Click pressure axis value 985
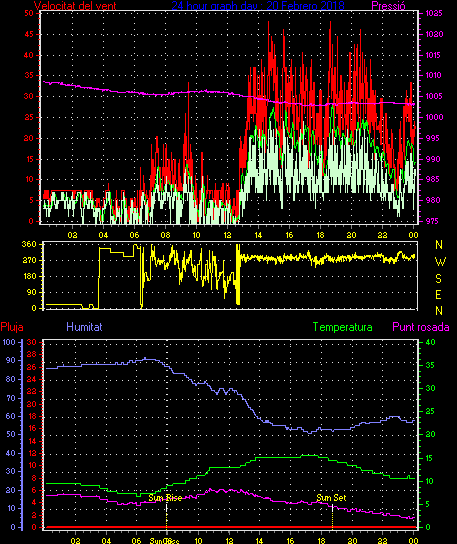Viewport: 457px width, 544px height. click(x=433, y=179)
